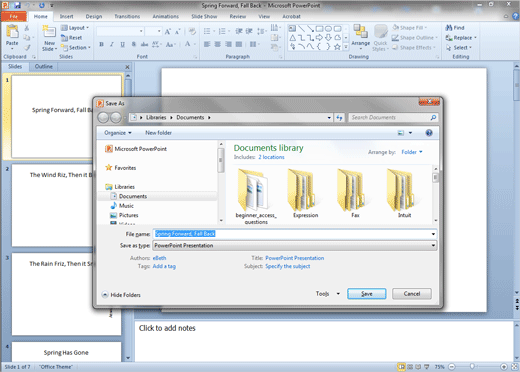Image resolution: width=520 pixels, height=372 pixels.
Task: Click the Add a tag link
Action: [164, 266]
